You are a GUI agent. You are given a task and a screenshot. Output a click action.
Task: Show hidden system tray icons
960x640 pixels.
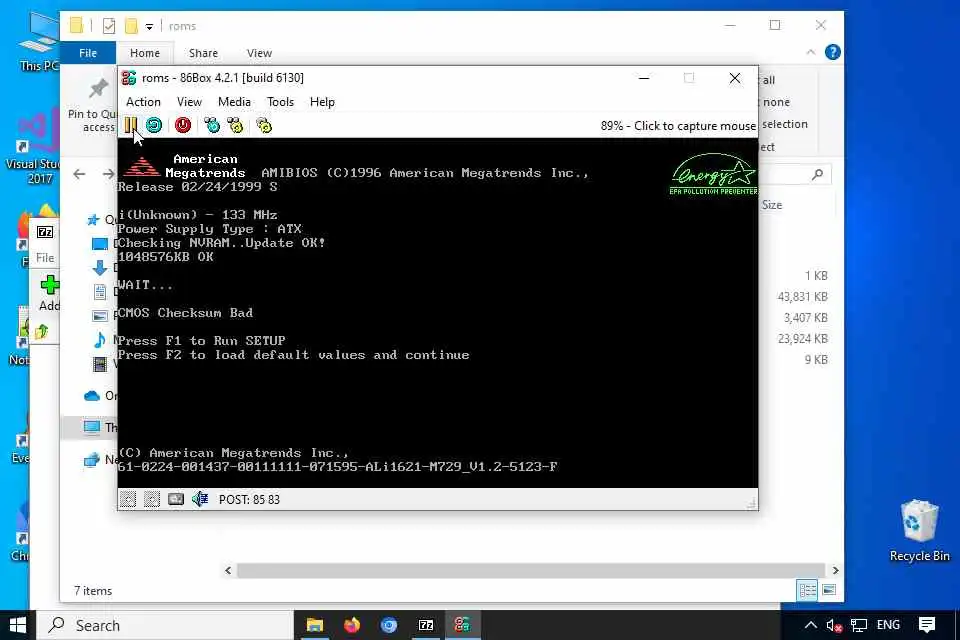tap(811, 625)
